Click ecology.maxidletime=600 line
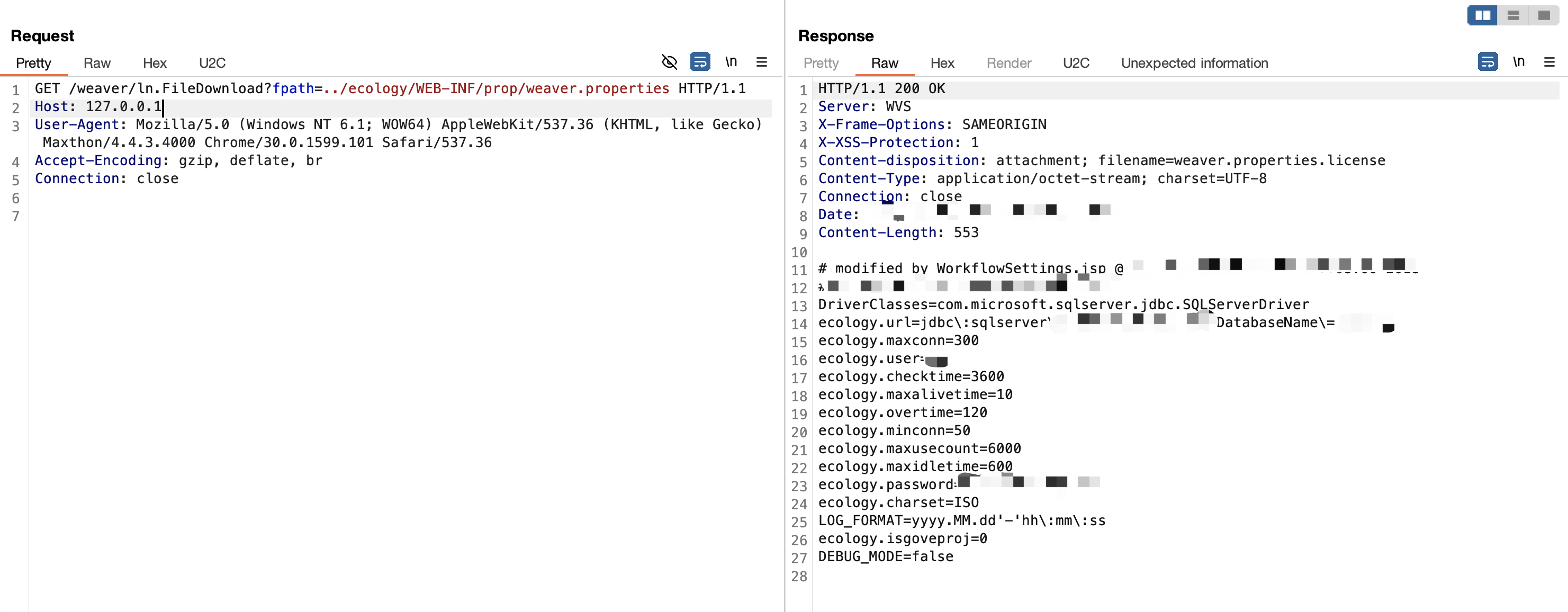 [x=915, y=467]
